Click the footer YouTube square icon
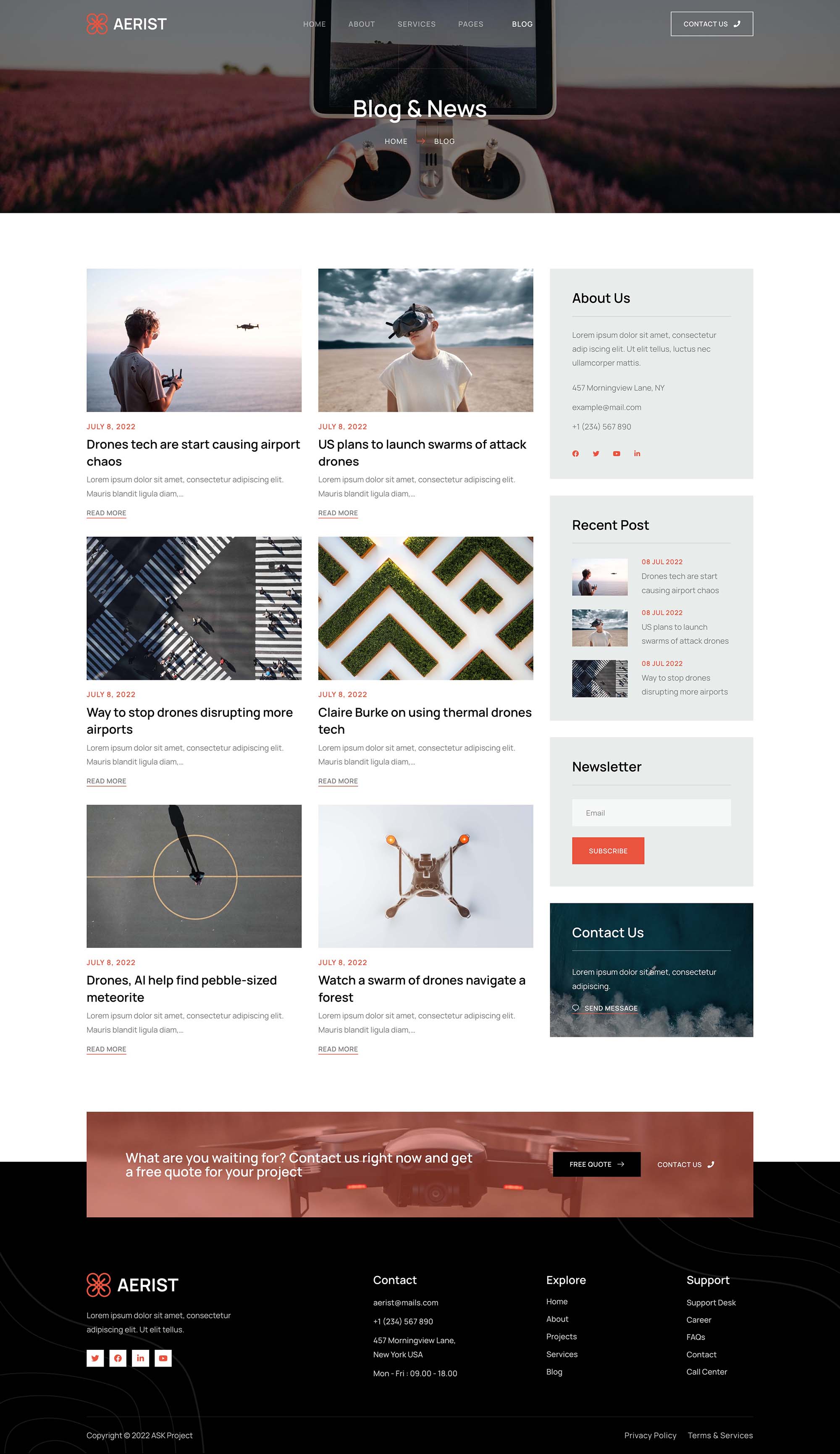 pos(163,1358)
